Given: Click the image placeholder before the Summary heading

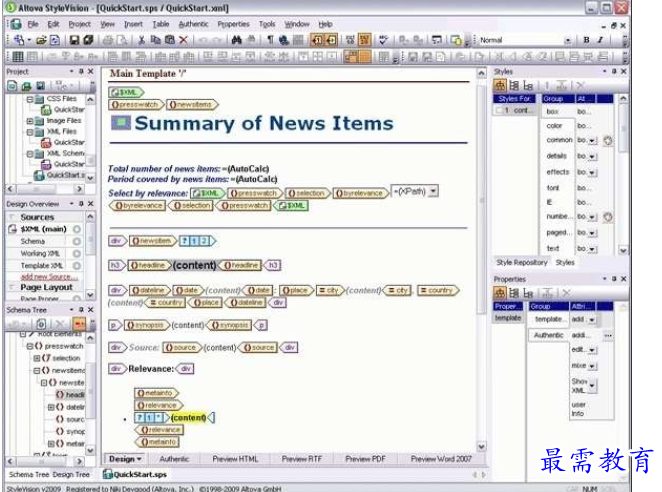Looking at the screenshot, I should pos(121,122).
